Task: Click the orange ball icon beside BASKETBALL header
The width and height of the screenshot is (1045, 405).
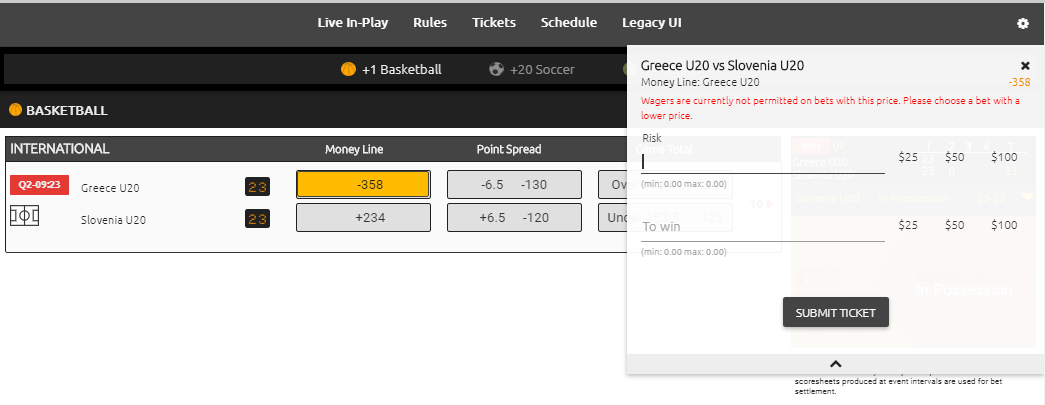Action: coord(15,110)
